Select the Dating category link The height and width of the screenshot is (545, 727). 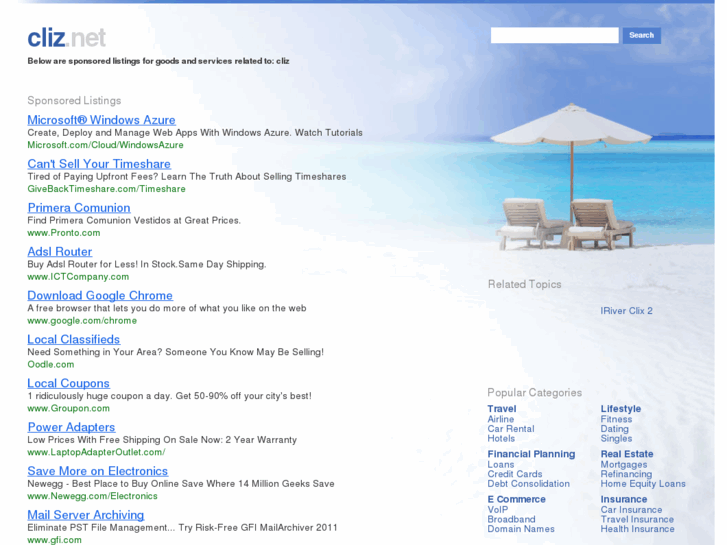pos(614,429)
